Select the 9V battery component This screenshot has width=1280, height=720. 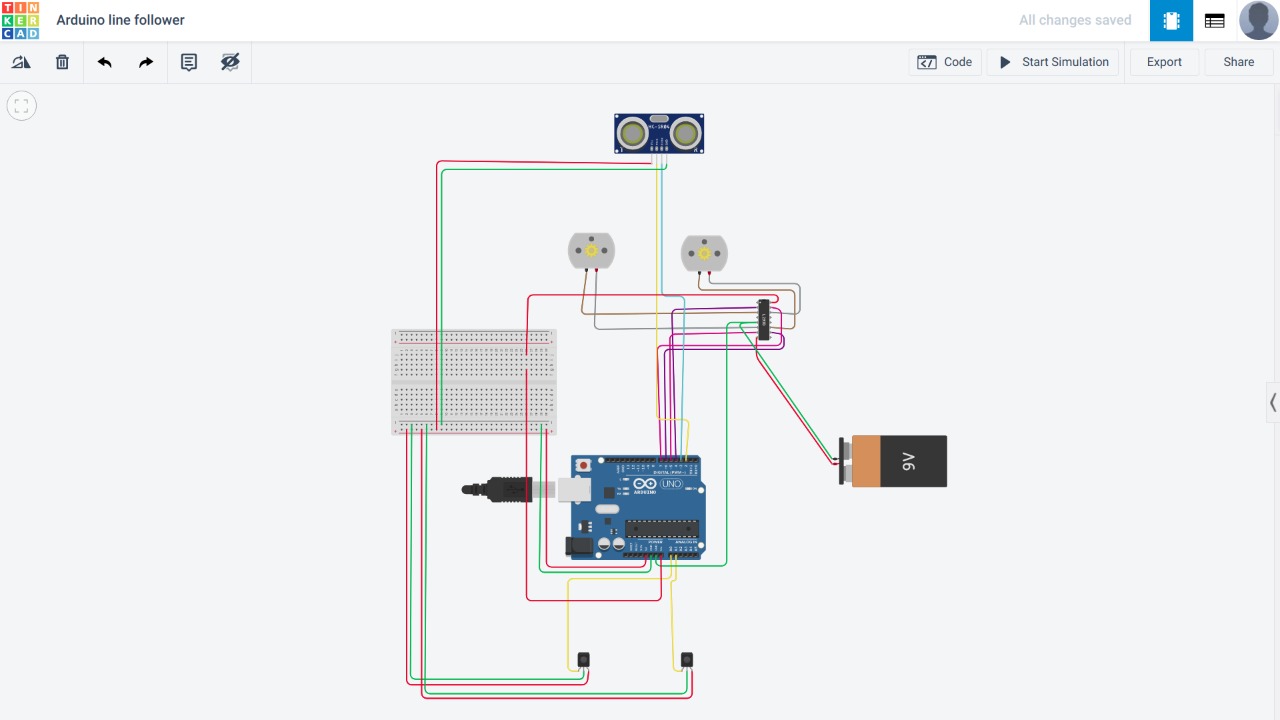pyautogui.click(x=892, y=461)
